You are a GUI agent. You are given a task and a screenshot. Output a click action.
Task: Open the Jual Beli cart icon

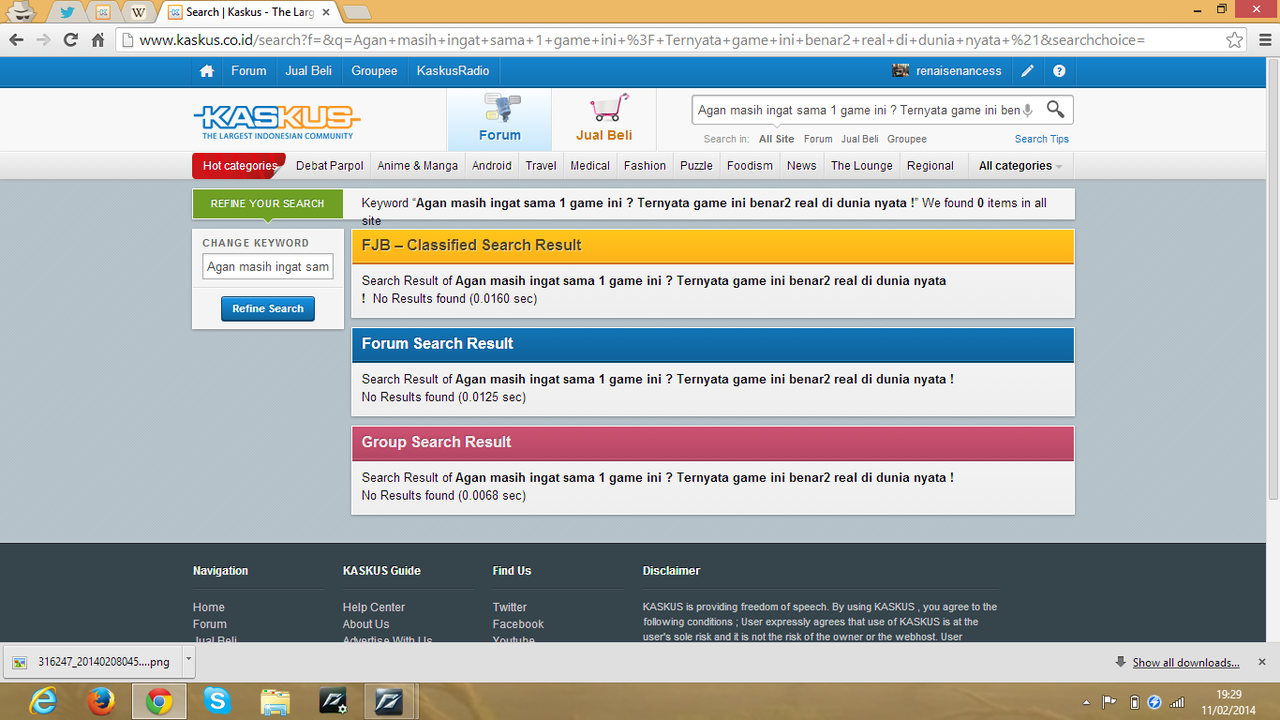click(604, 119)
